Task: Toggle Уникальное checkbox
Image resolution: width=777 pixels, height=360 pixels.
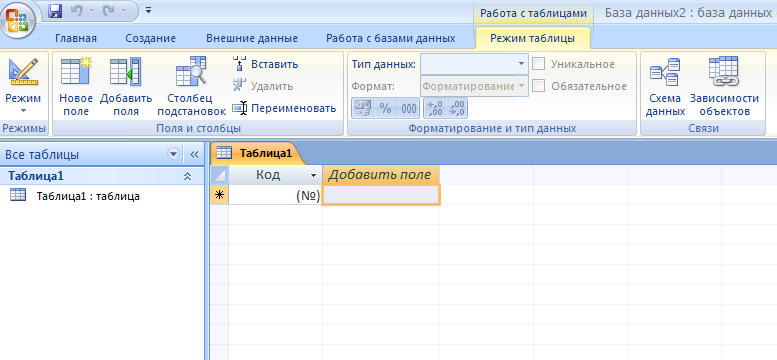Action: coord(539,64)
